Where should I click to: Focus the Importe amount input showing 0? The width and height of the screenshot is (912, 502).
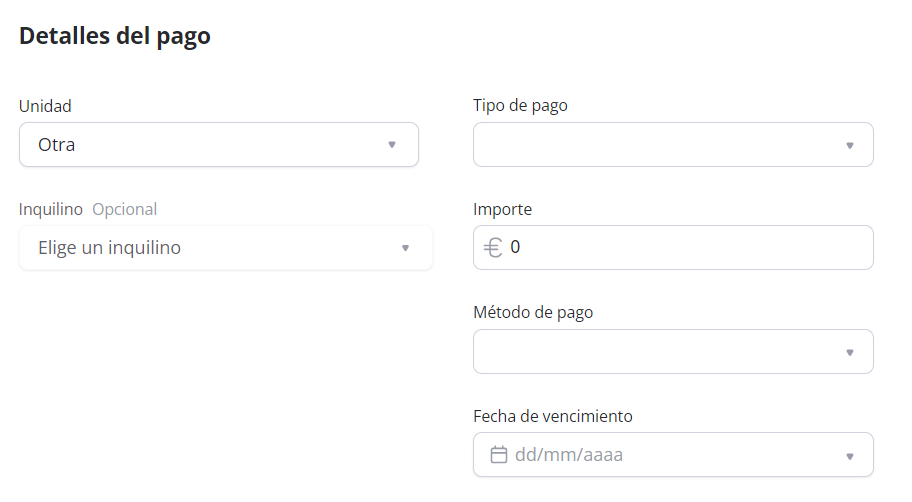(x=680, y=247)
